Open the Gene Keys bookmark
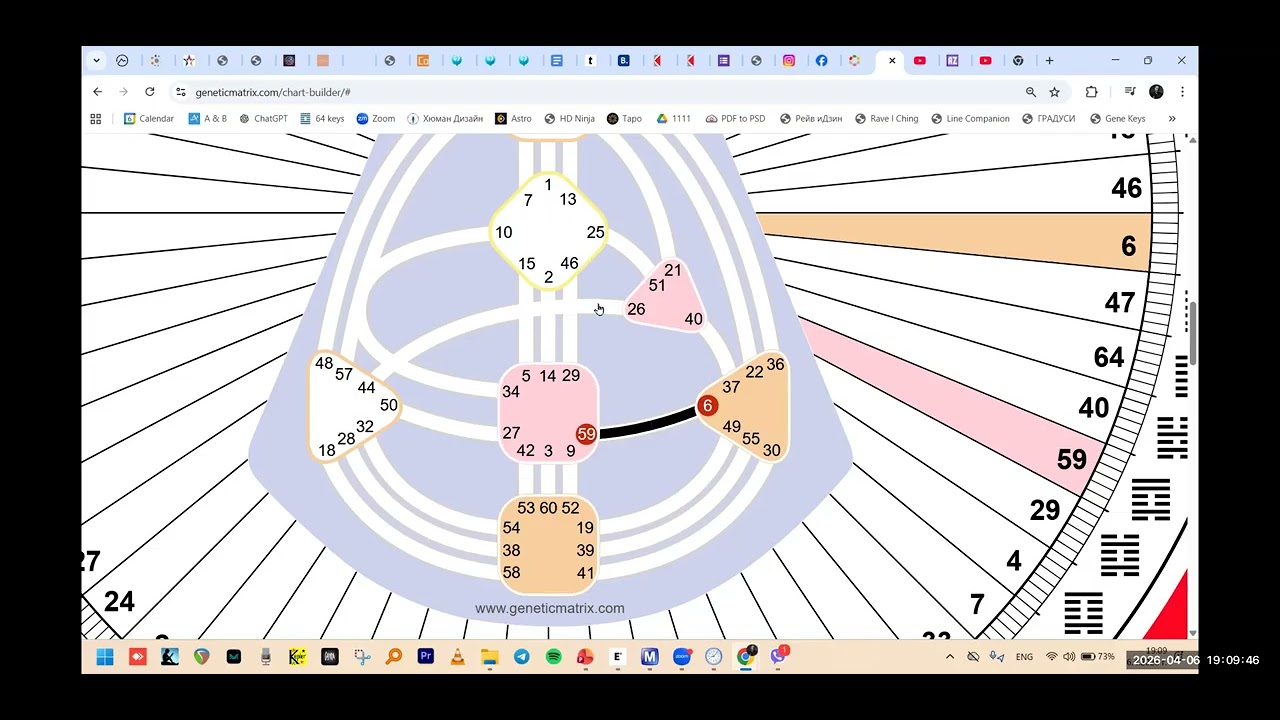 point(1117,119)
